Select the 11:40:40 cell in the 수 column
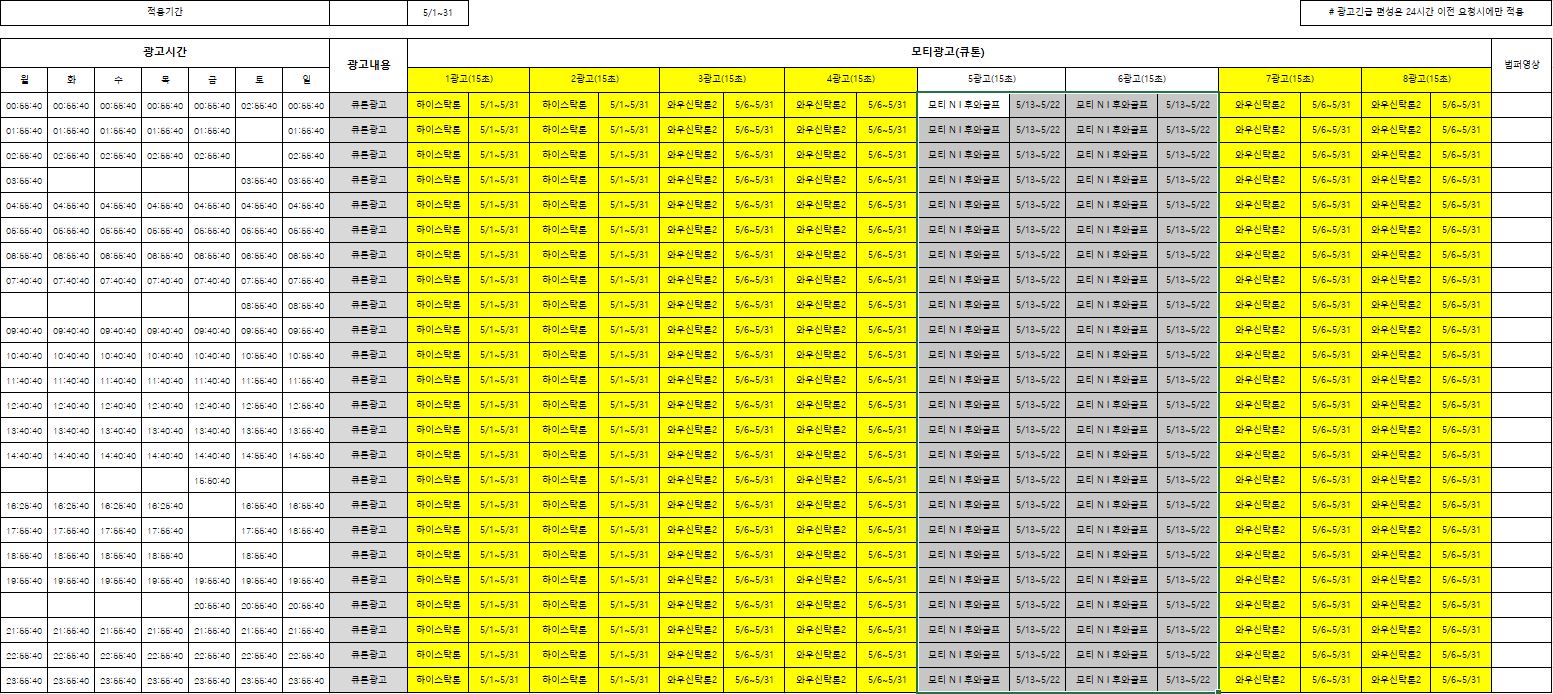 click(118, 380)
